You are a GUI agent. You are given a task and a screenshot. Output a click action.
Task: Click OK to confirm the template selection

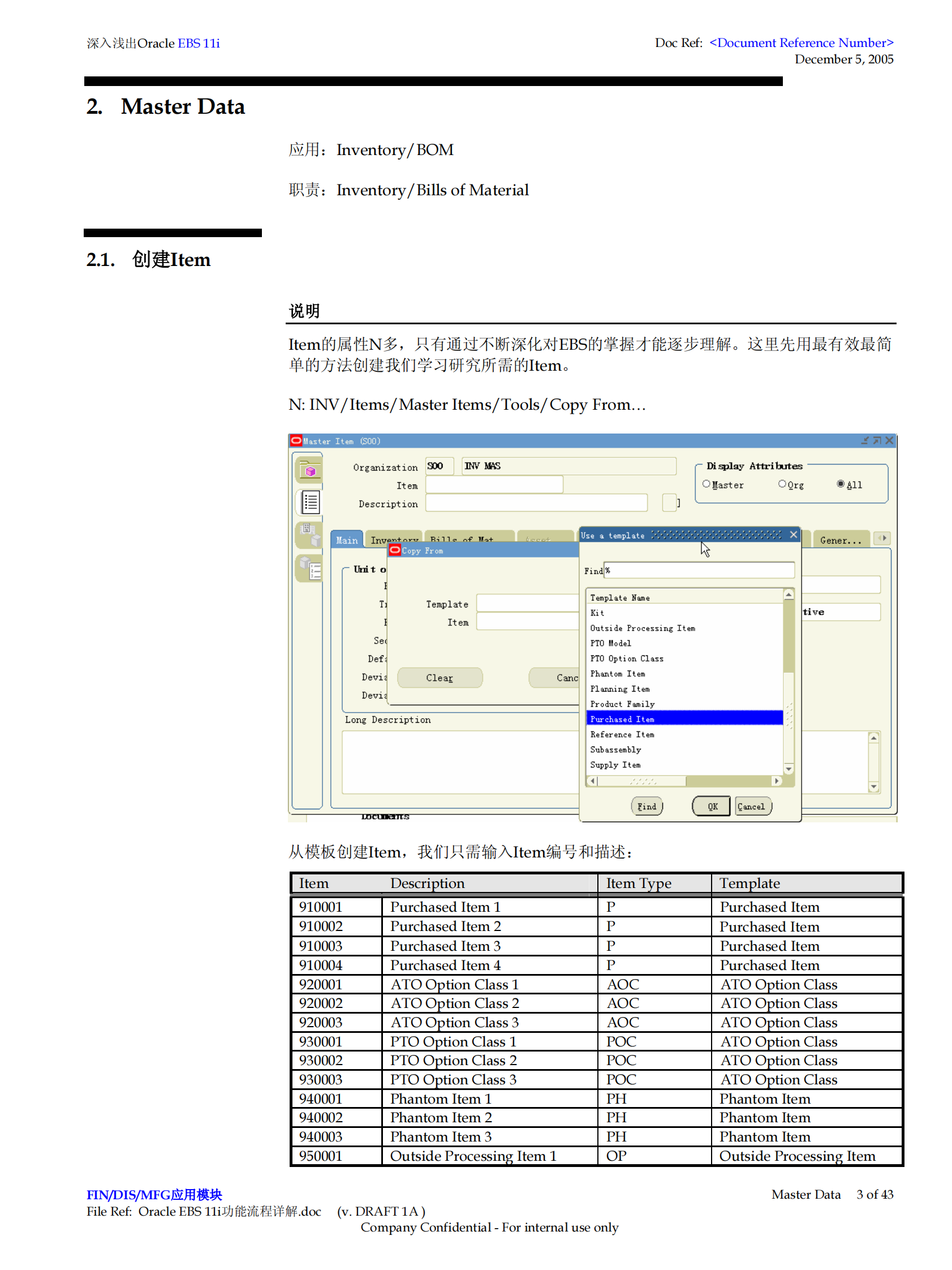pyautogui.click(x=712, y=806)
